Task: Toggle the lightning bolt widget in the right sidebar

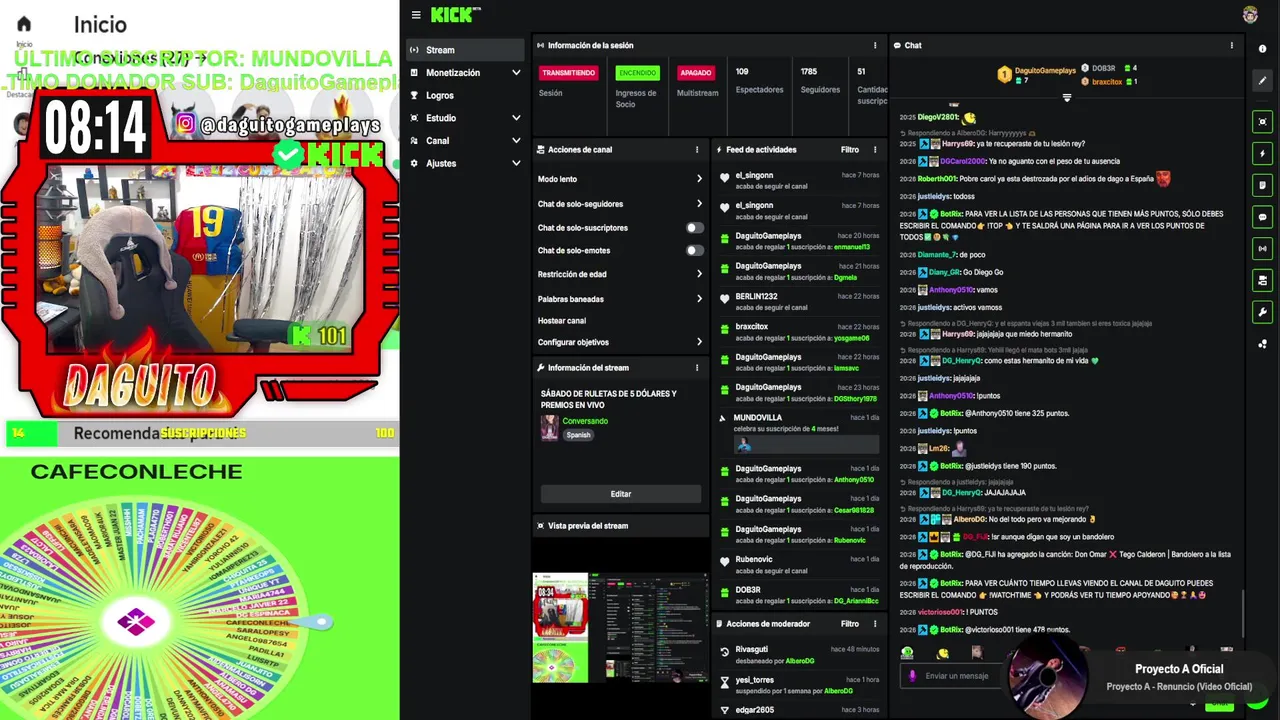Action: (1262, 154)
